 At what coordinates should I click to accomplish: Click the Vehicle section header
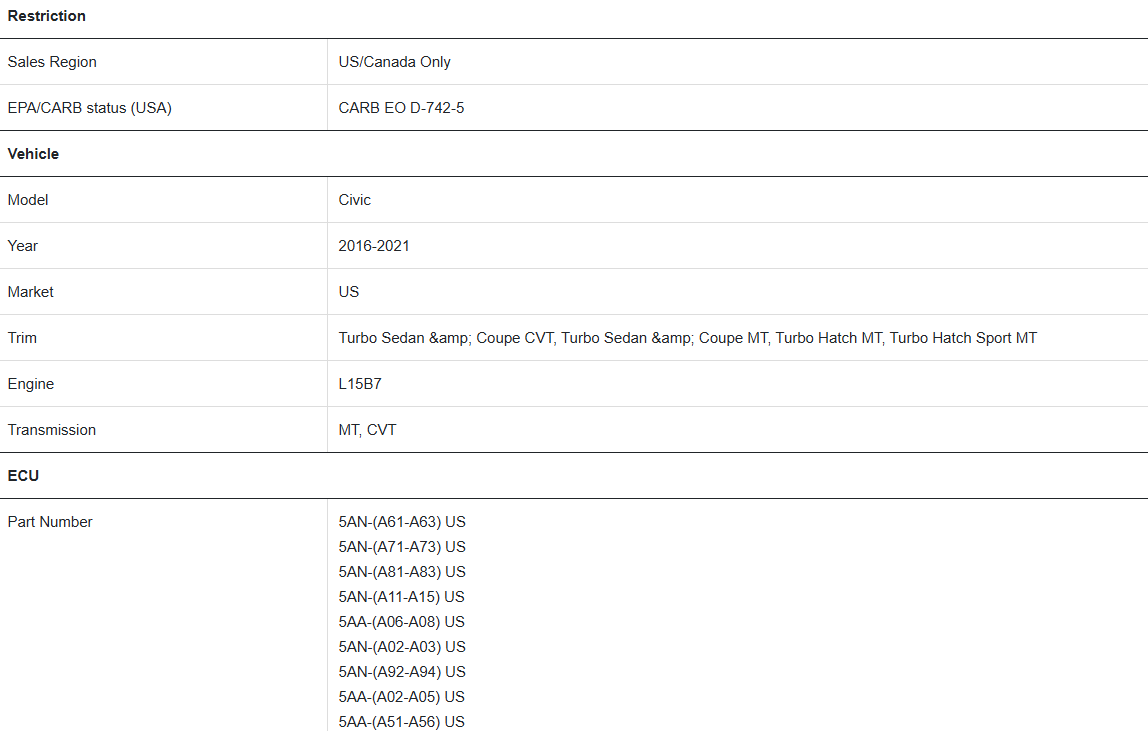pyautogui.click(x=33, y=154)
